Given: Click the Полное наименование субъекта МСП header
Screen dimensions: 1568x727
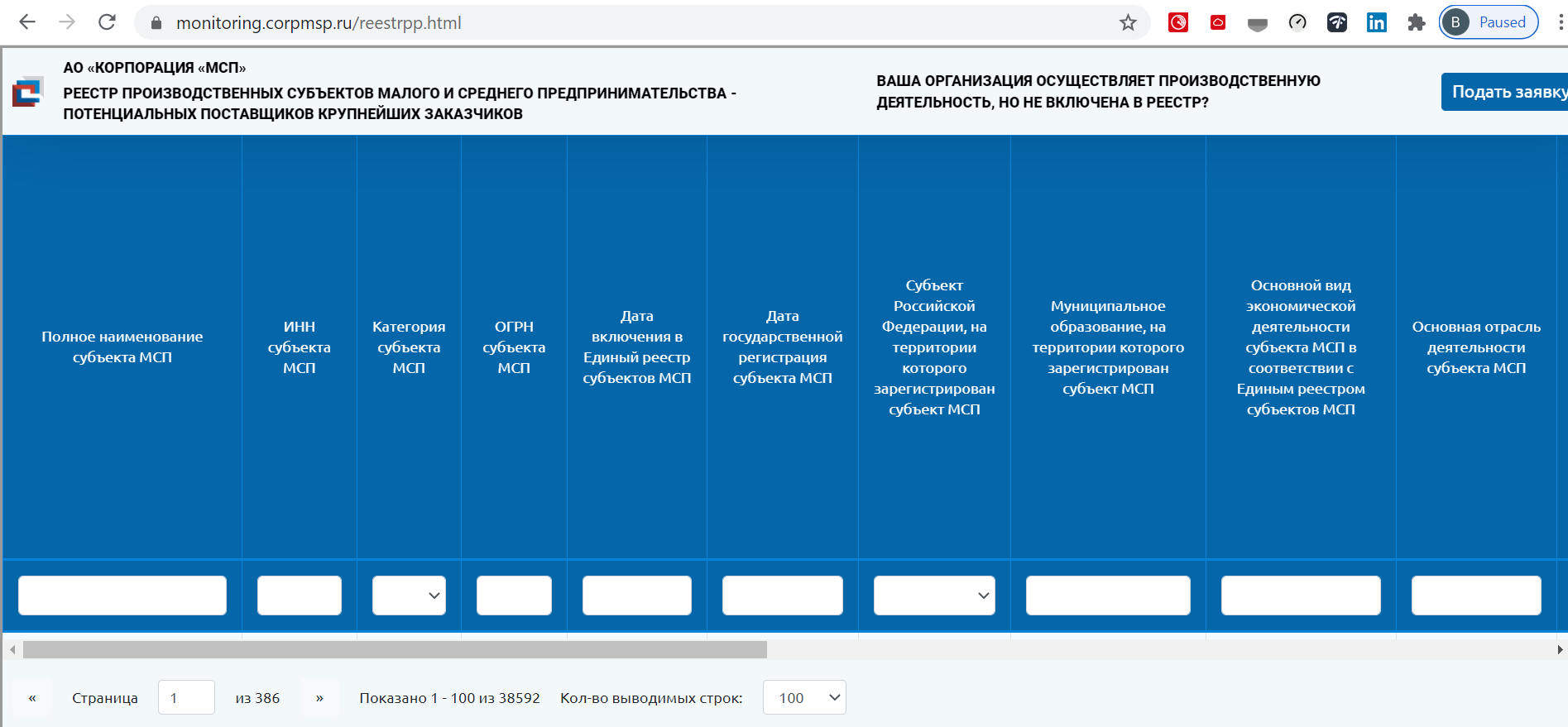Looking at the screenshot, I should click(122, 347).
